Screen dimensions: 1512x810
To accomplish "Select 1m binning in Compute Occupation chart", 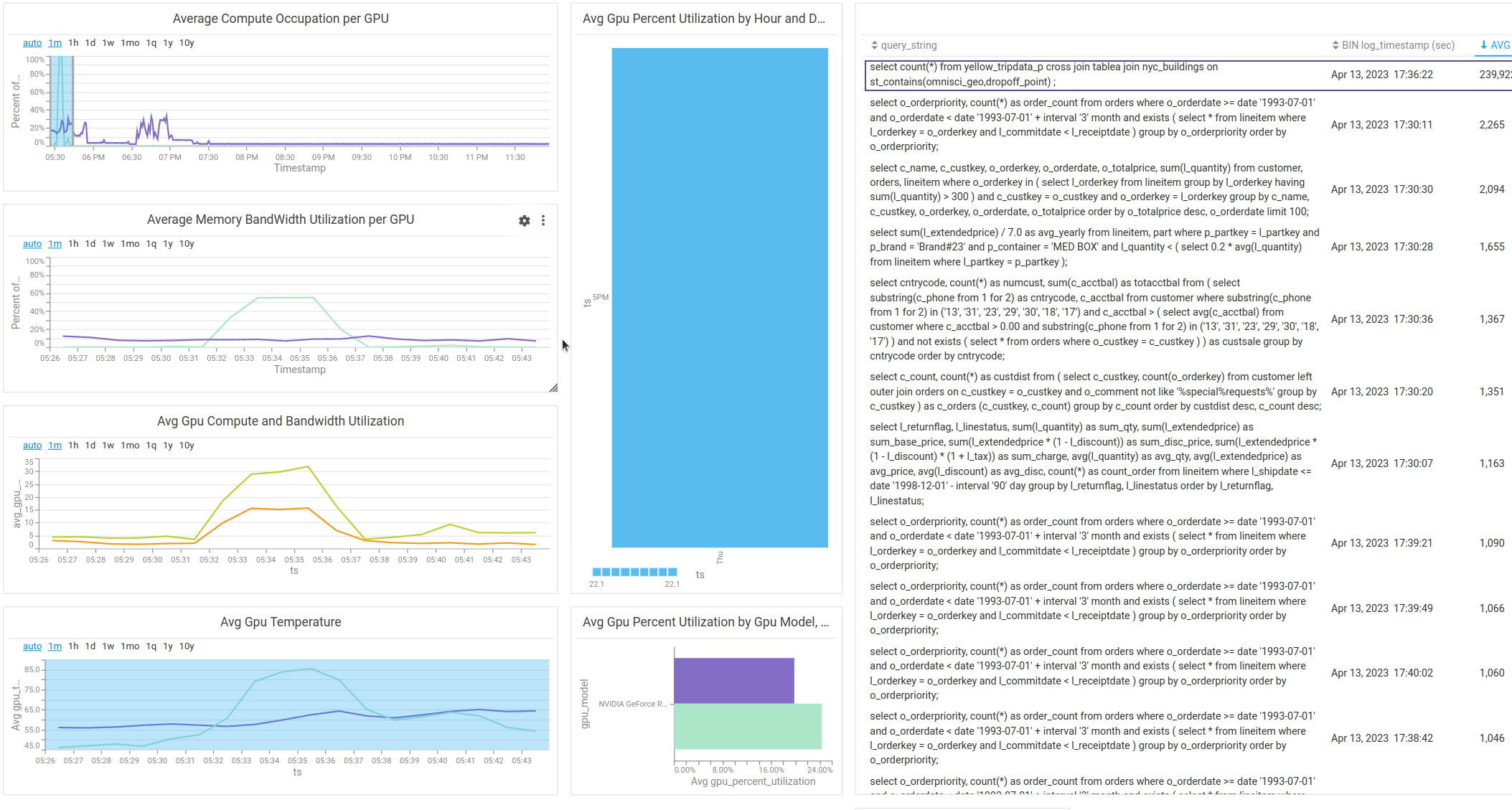I will click(55, 43).
